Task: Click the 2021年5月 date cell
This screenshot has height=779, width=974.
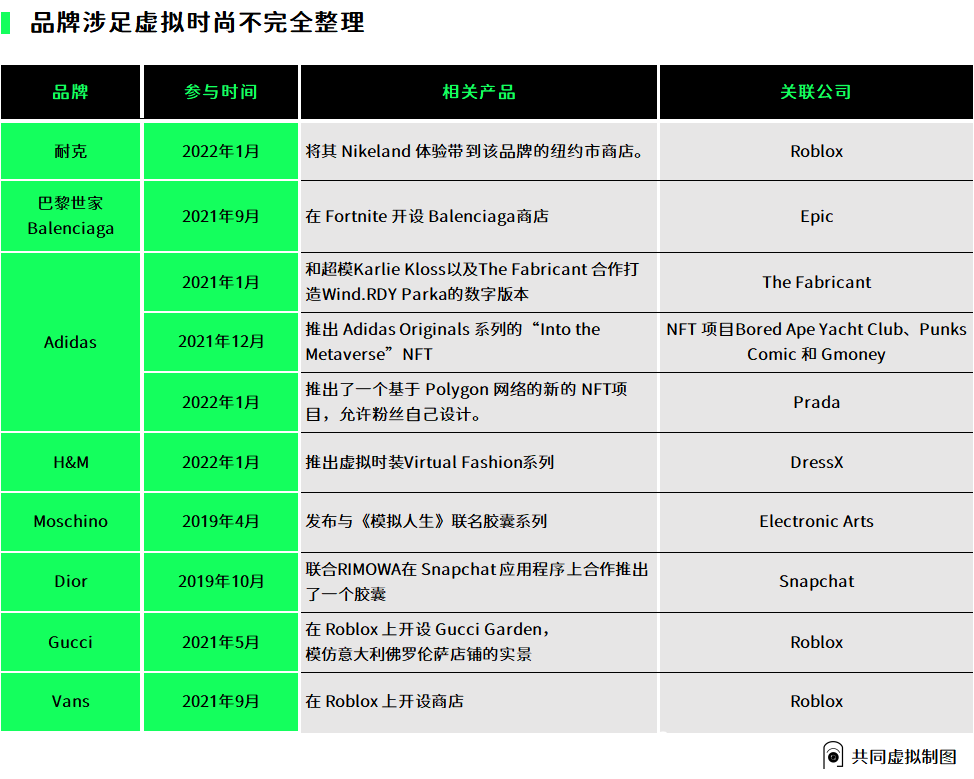Action: click(221, 642)
